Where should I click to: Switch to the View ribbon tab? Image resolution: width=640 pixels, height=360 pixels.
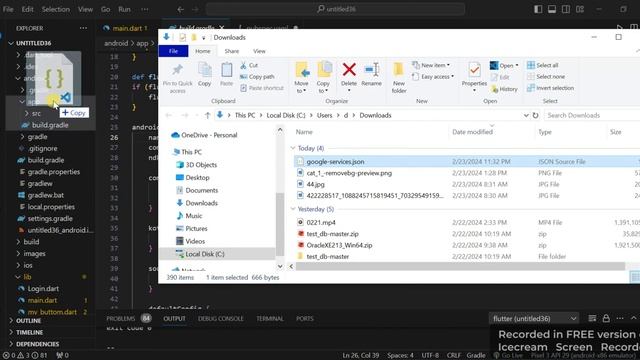click(259, 51)
